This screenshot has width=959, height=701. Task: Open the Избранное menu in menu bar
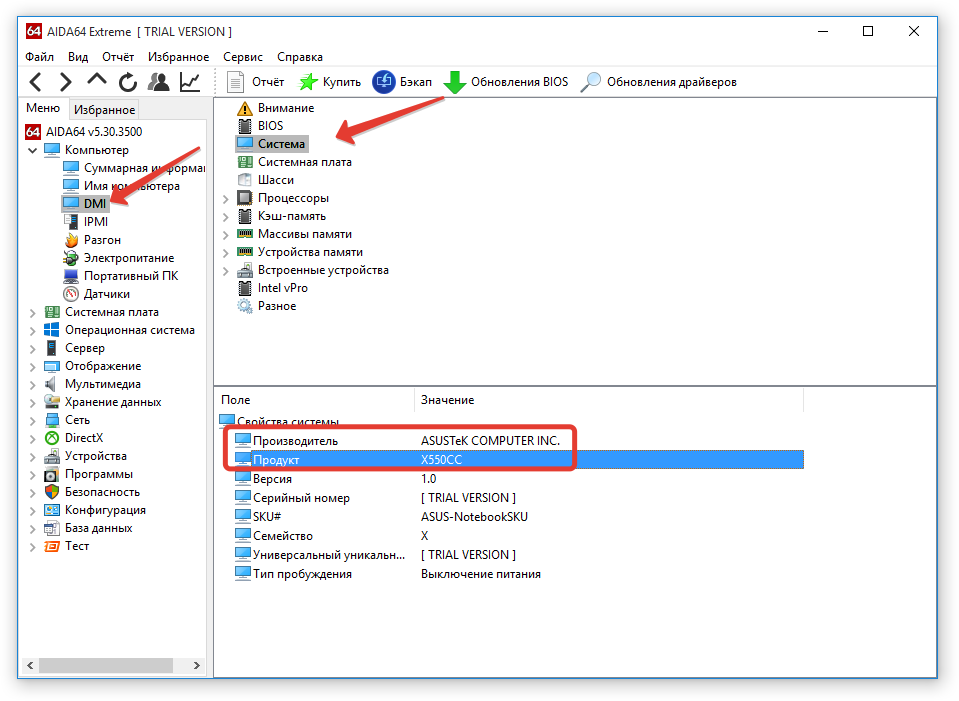(178, 57)
